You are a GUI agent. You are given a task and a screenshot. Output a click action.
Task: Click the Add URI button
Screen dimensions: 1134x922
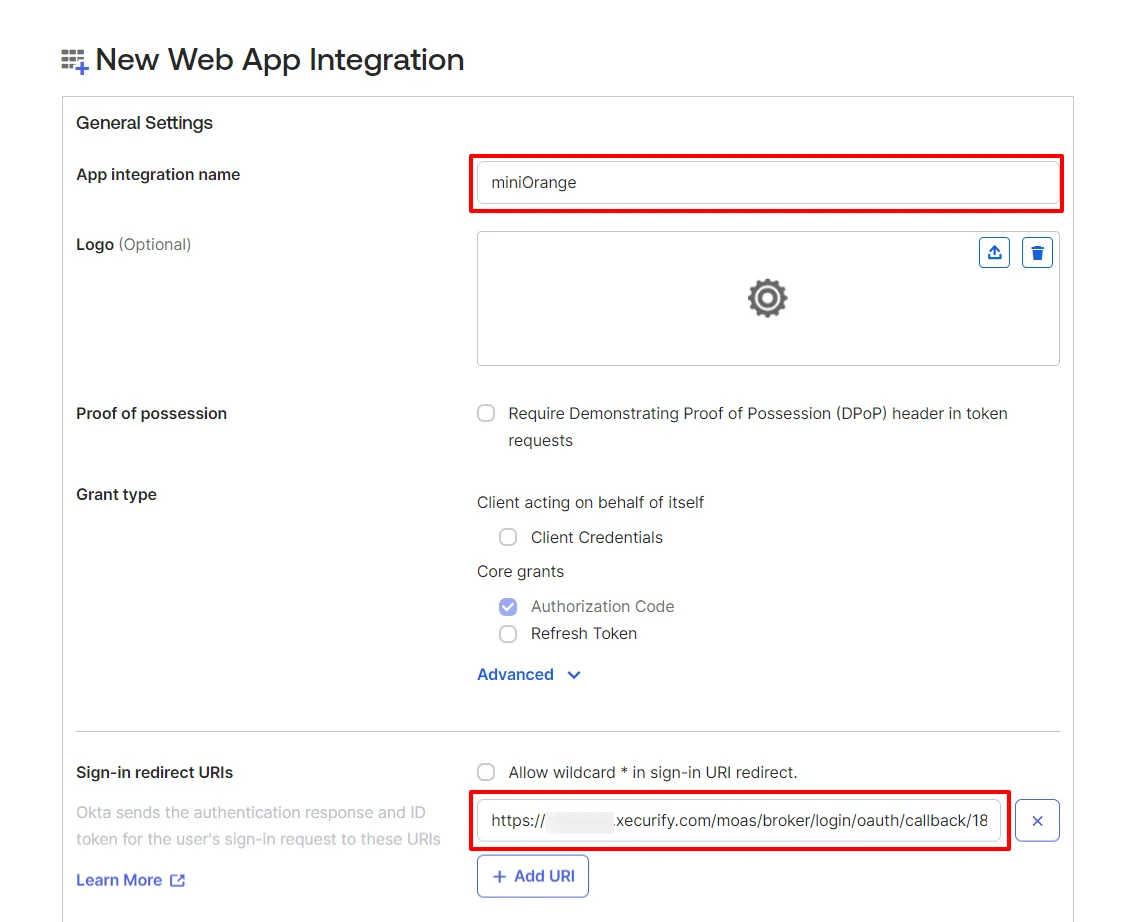tap(533, 876)
